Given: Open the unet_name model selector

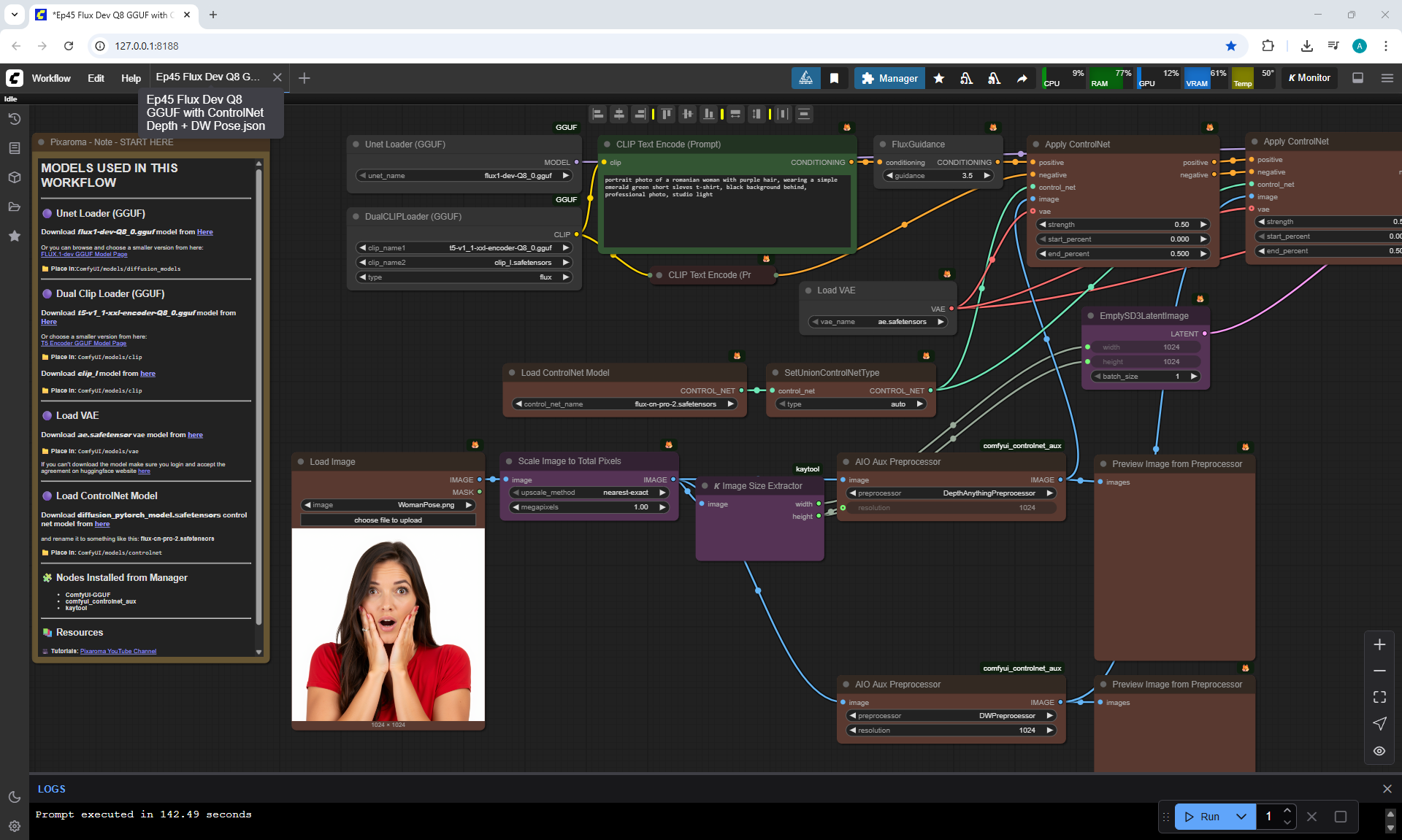Looking at the screenshot, I should [x=464, y=176].
